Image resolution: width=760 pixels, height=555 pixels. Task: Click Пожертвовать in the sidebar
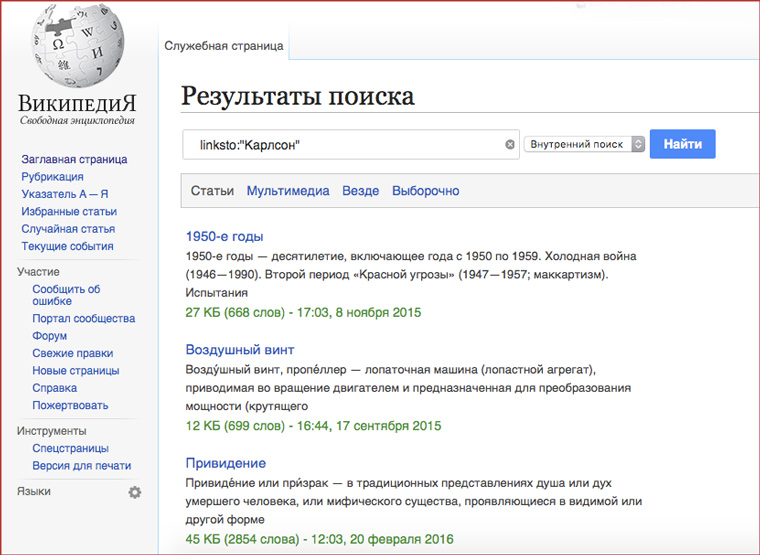click(70, 405)
